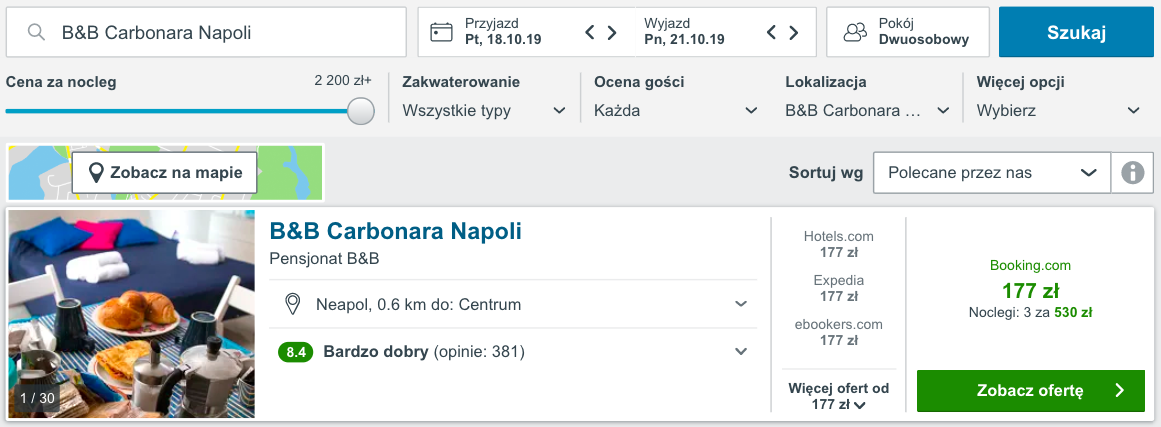Open the Lokalizacja location dropdown

pyautogui.click(x=867, y=110)
